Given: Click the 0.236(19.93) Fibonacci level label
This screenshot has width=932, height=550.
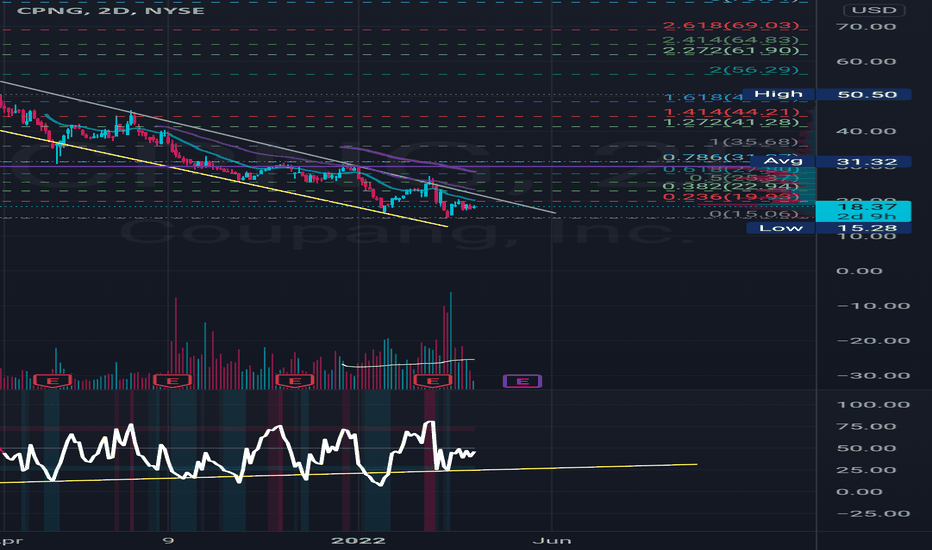Looking at the screenshot, I should tap(731, 197).
